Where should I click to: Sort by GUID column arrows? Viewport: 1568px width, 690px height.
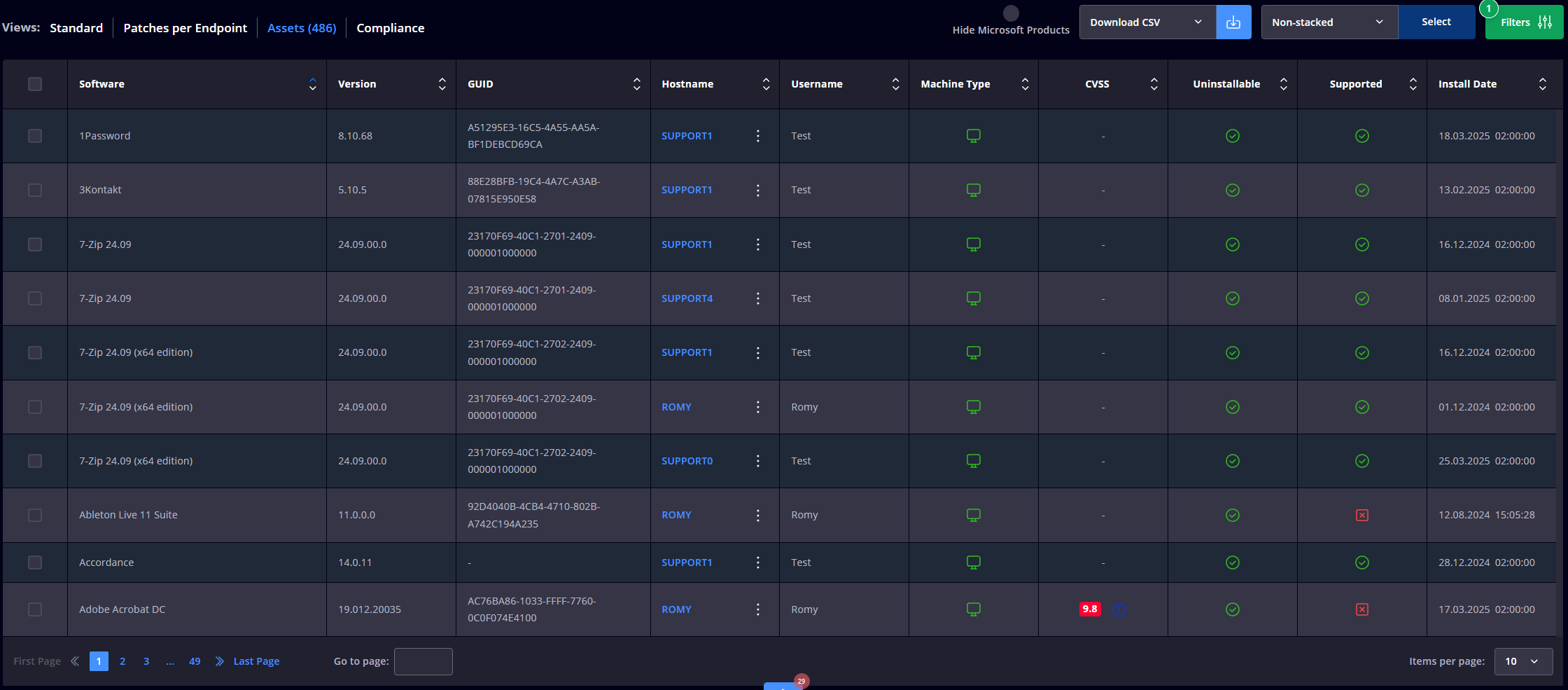tap(637, 84)
